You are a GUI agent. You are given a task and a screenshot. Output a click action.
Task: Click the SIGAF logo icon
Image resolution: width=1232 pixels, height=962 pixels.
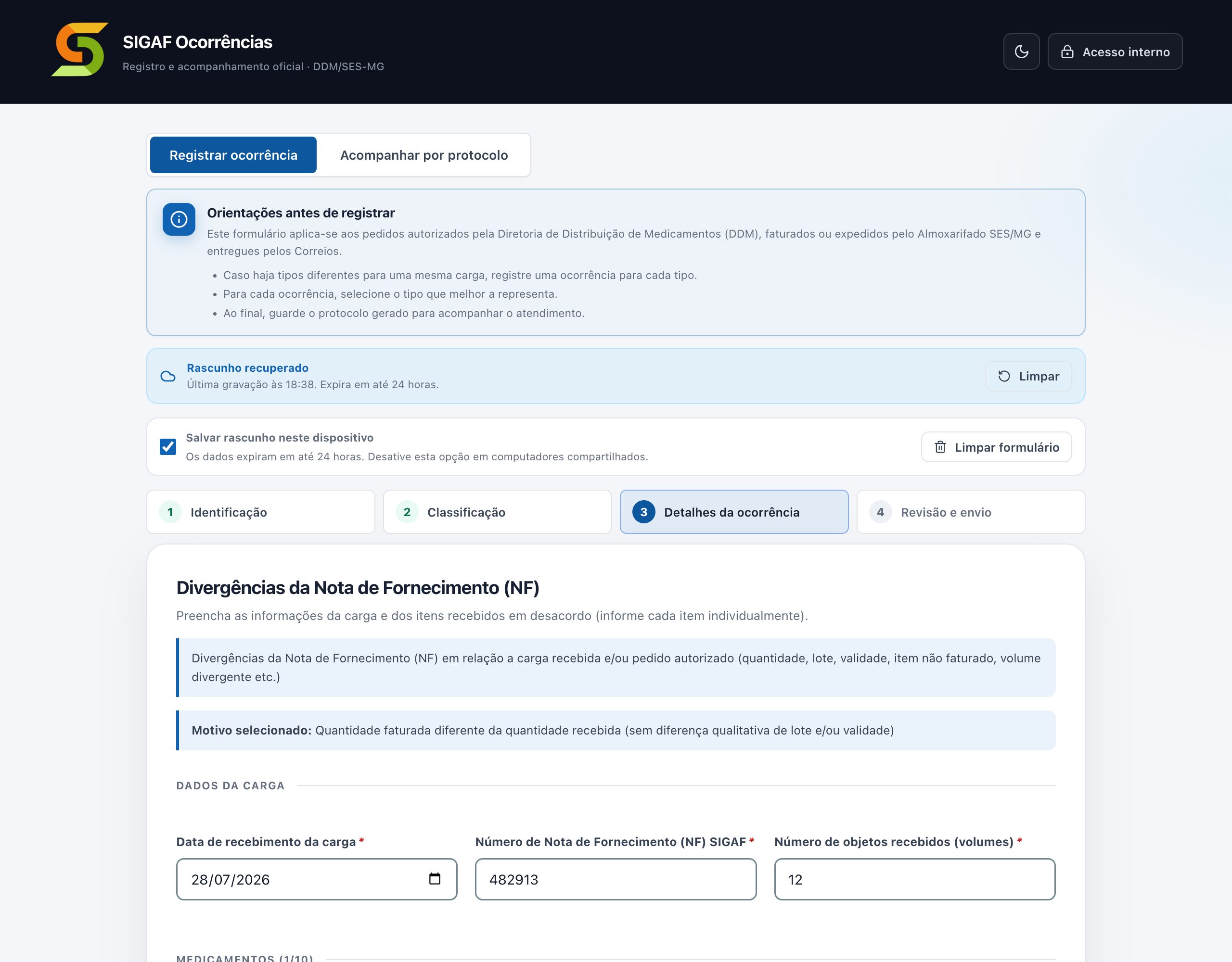(x=79, y=50)
